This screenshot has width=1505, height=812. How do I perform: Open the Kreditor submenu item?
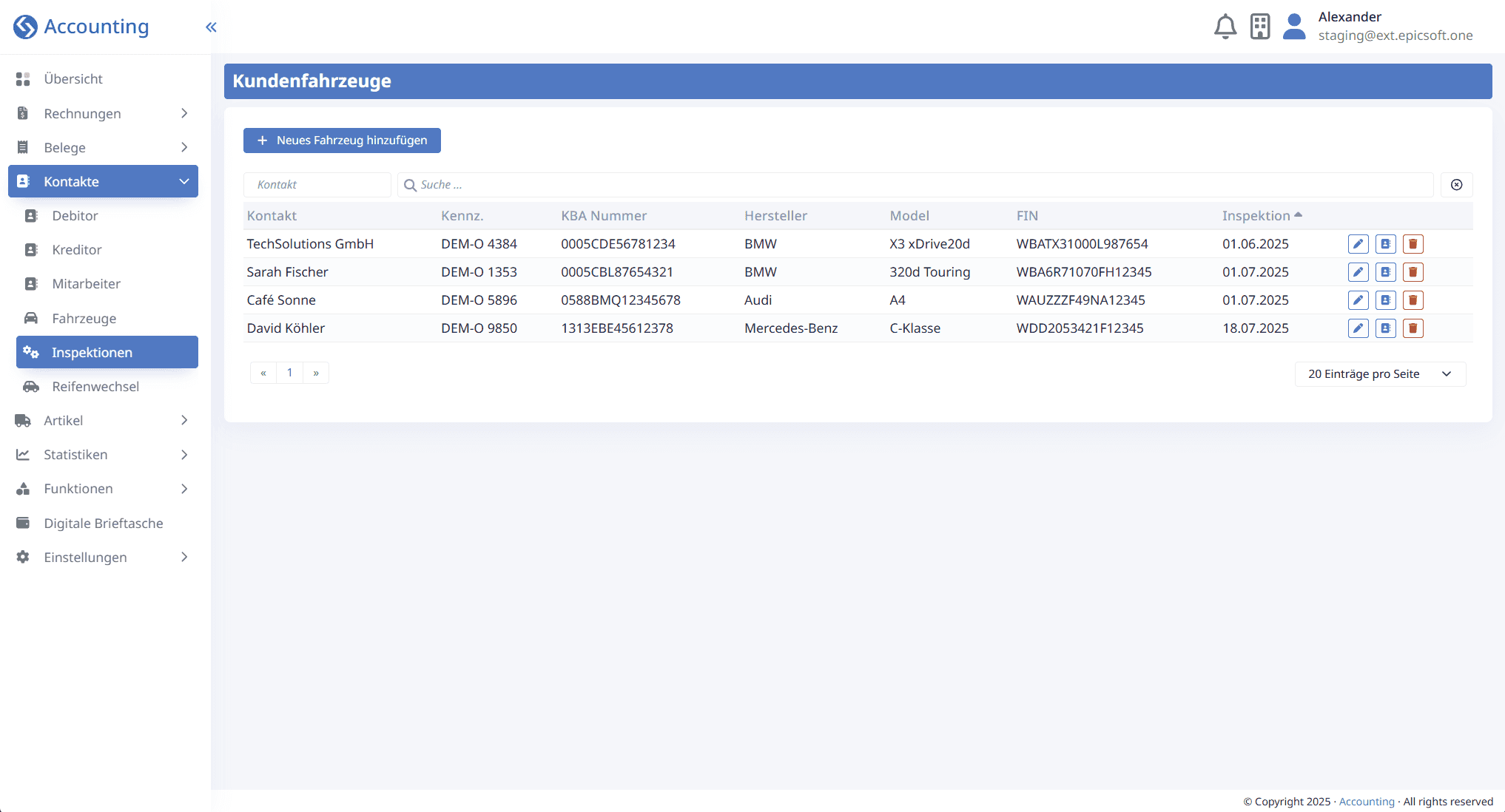point(107,249)
